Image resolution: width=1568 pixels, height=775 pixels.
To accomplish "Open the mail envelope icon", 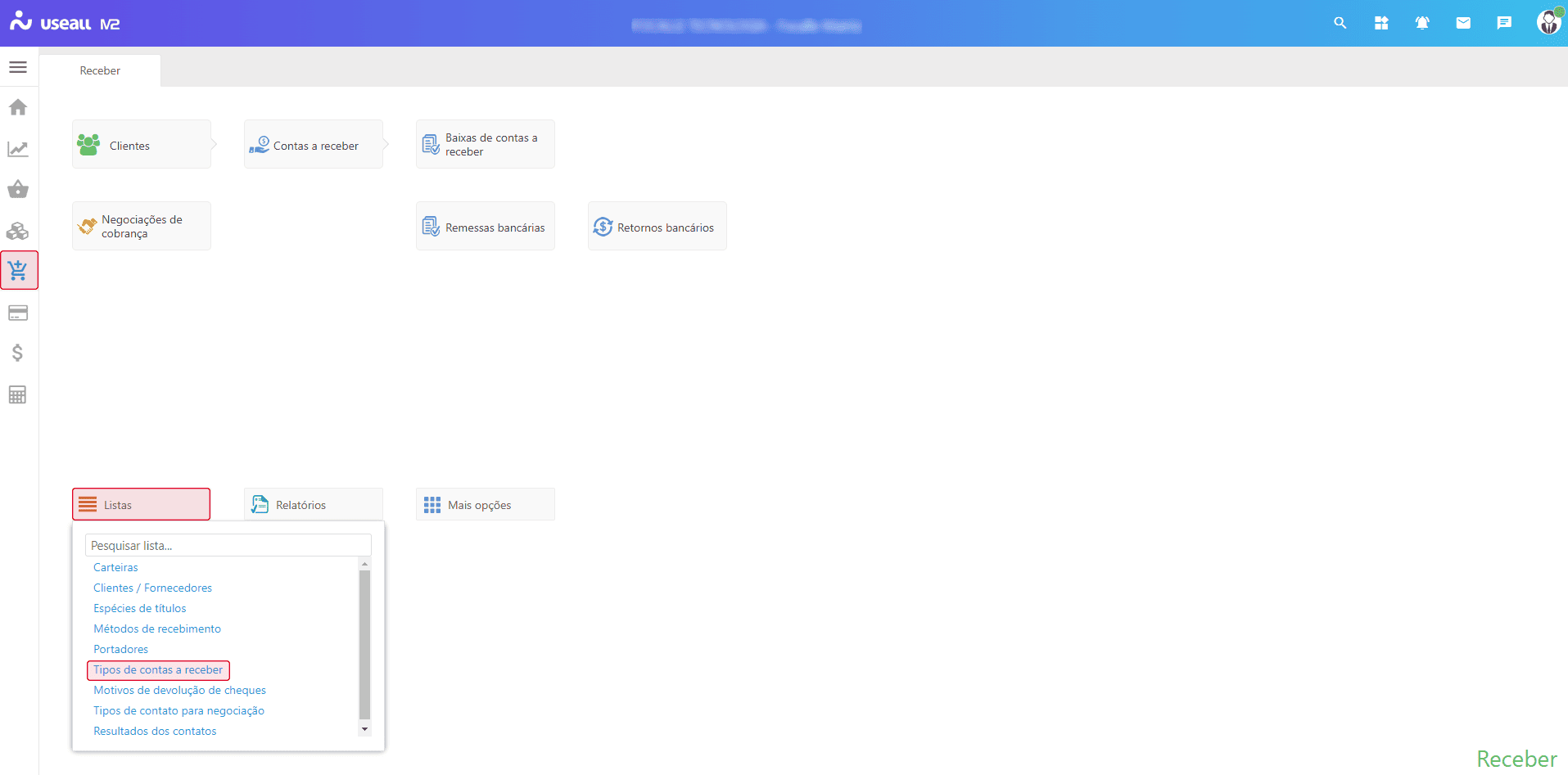I will (1463, 23).
